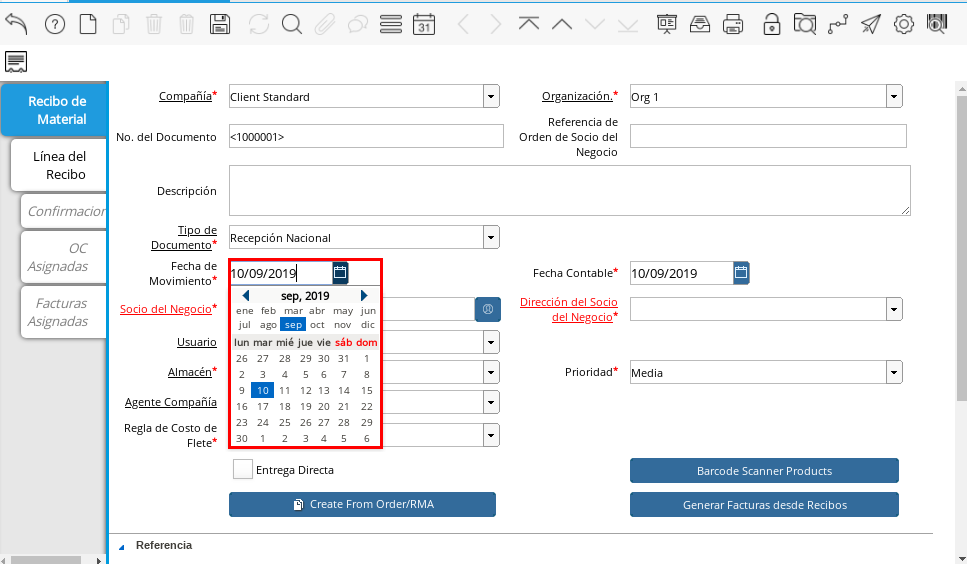The width and height of the screenshot is (967, 564).
Task: Click the lock record padlock icon
Action: [772, 25]
